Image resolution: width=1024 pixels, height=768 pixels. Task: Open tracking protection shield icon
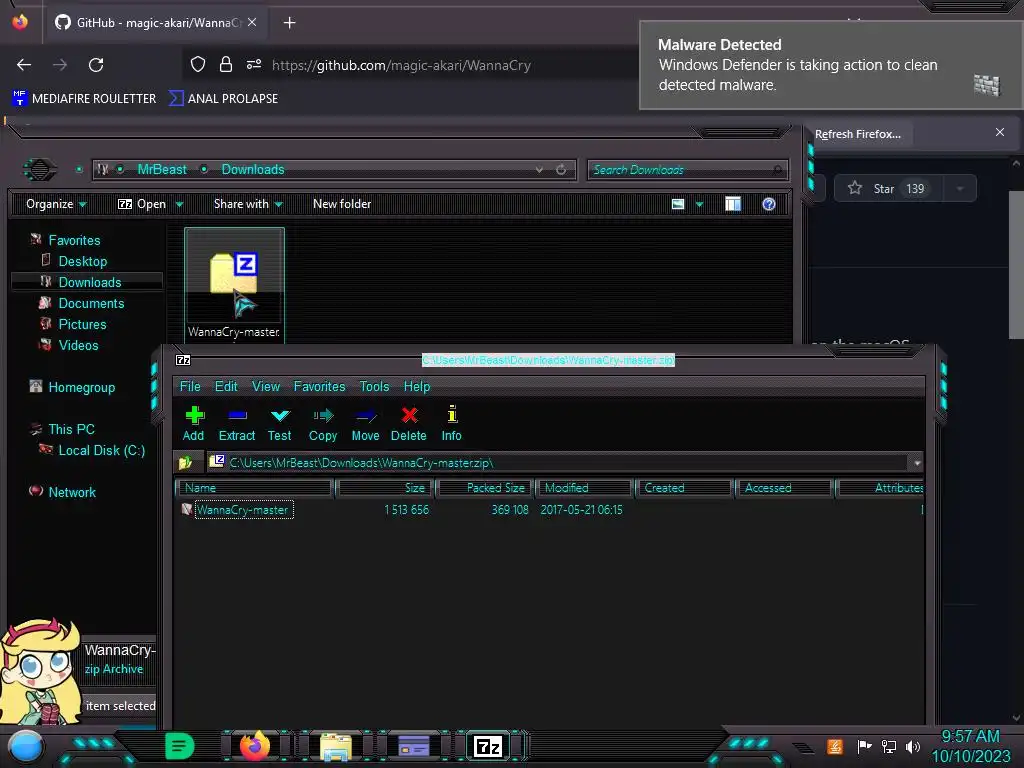click(198, 64)
